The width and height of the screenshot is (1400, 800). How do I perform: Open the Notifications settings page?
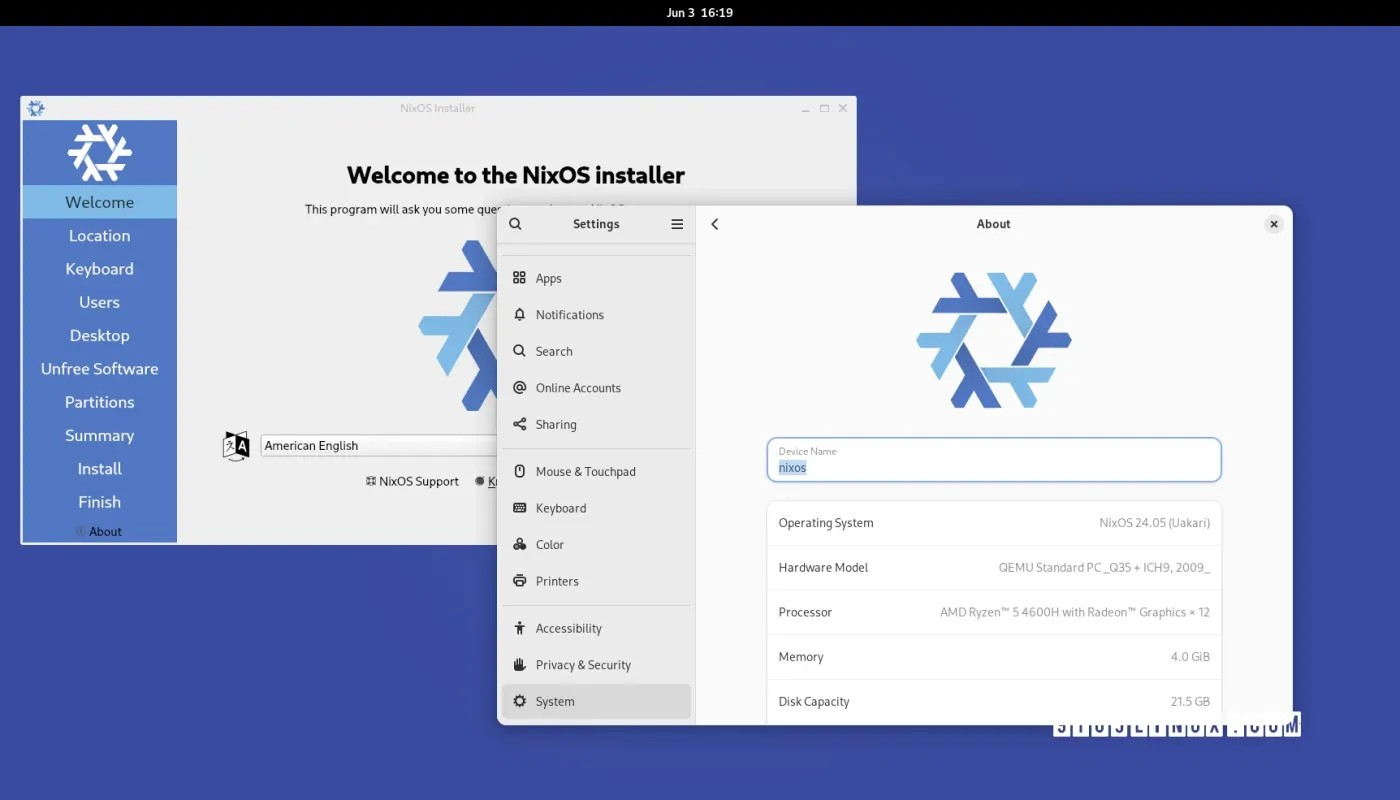pyautogui.click(x=596, y=315)
